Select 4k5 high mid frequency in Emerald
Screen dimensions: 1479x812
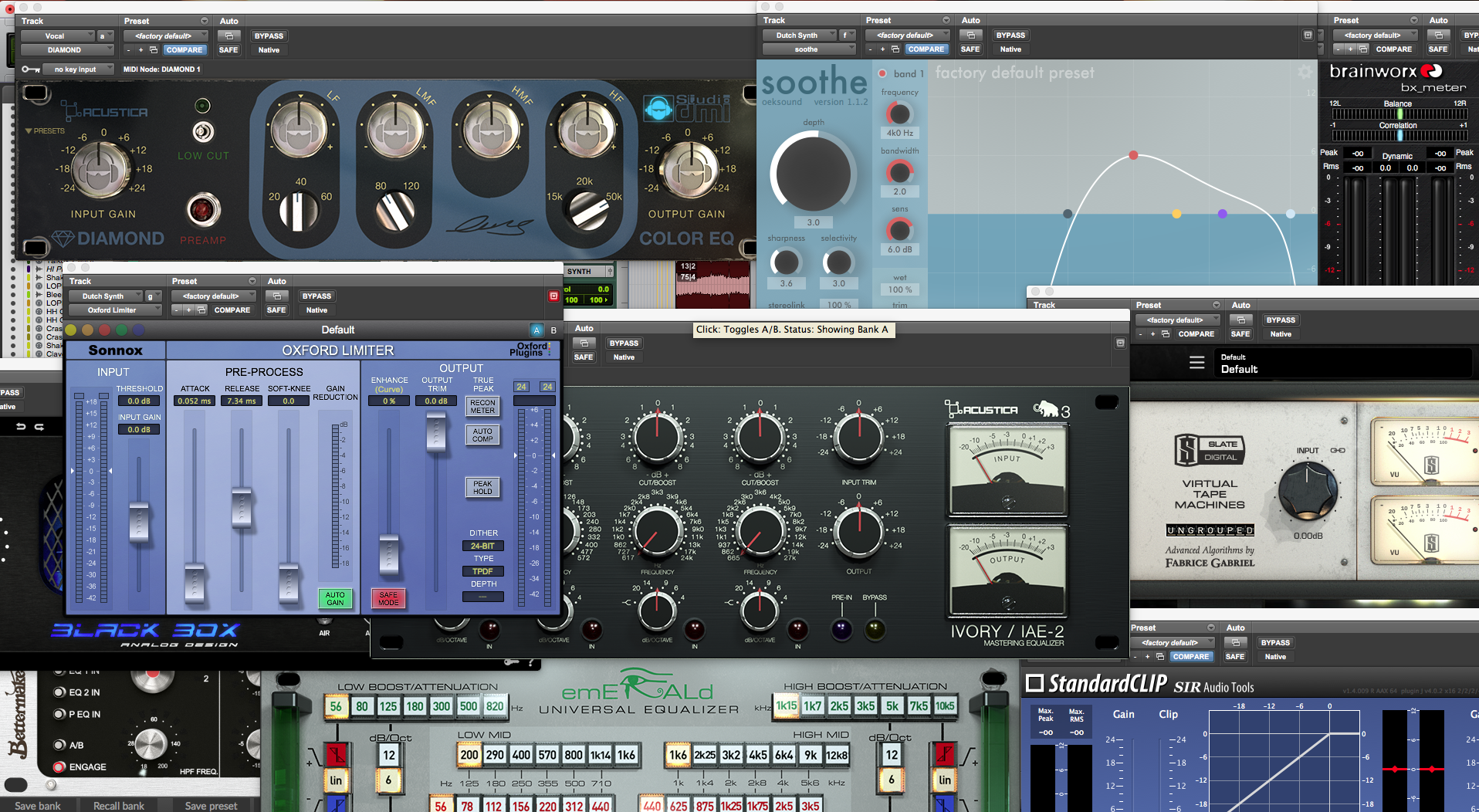(x=757, y=755)
